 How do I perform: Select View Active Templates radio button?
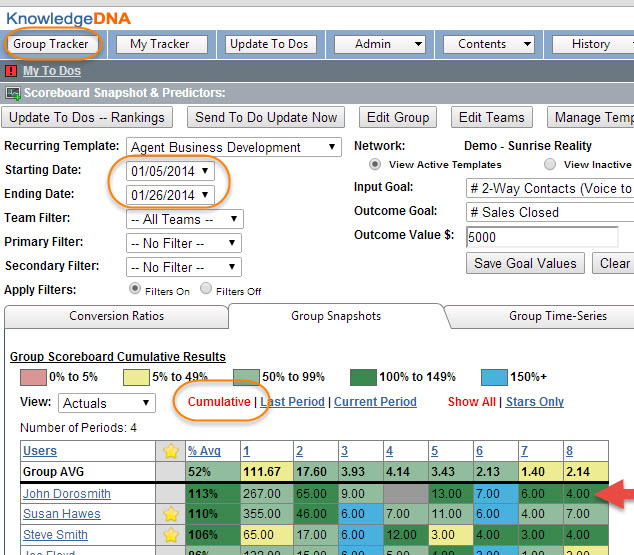coord(376,164)
